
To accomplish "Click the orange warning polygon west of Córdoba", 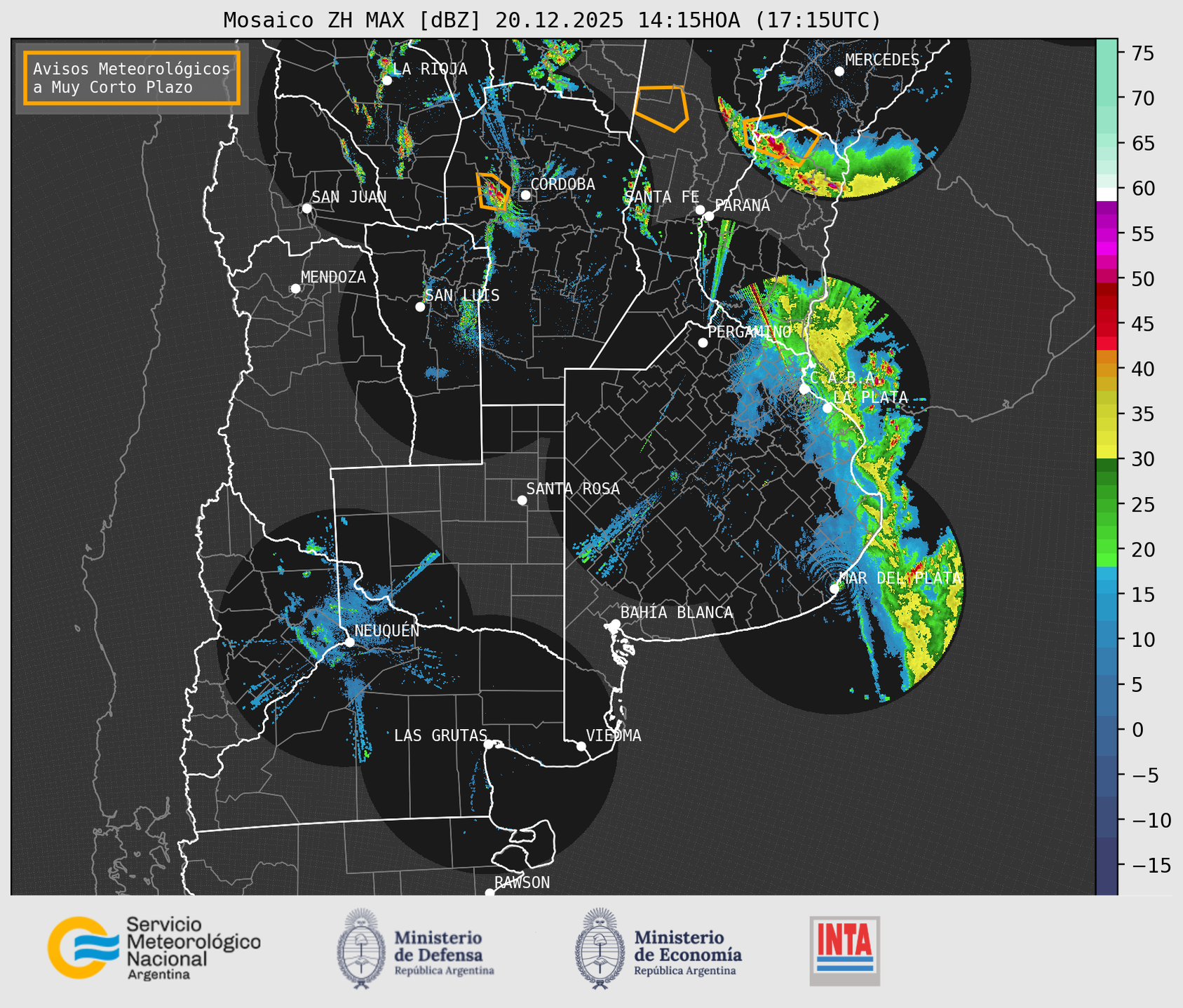I will 493,191.
